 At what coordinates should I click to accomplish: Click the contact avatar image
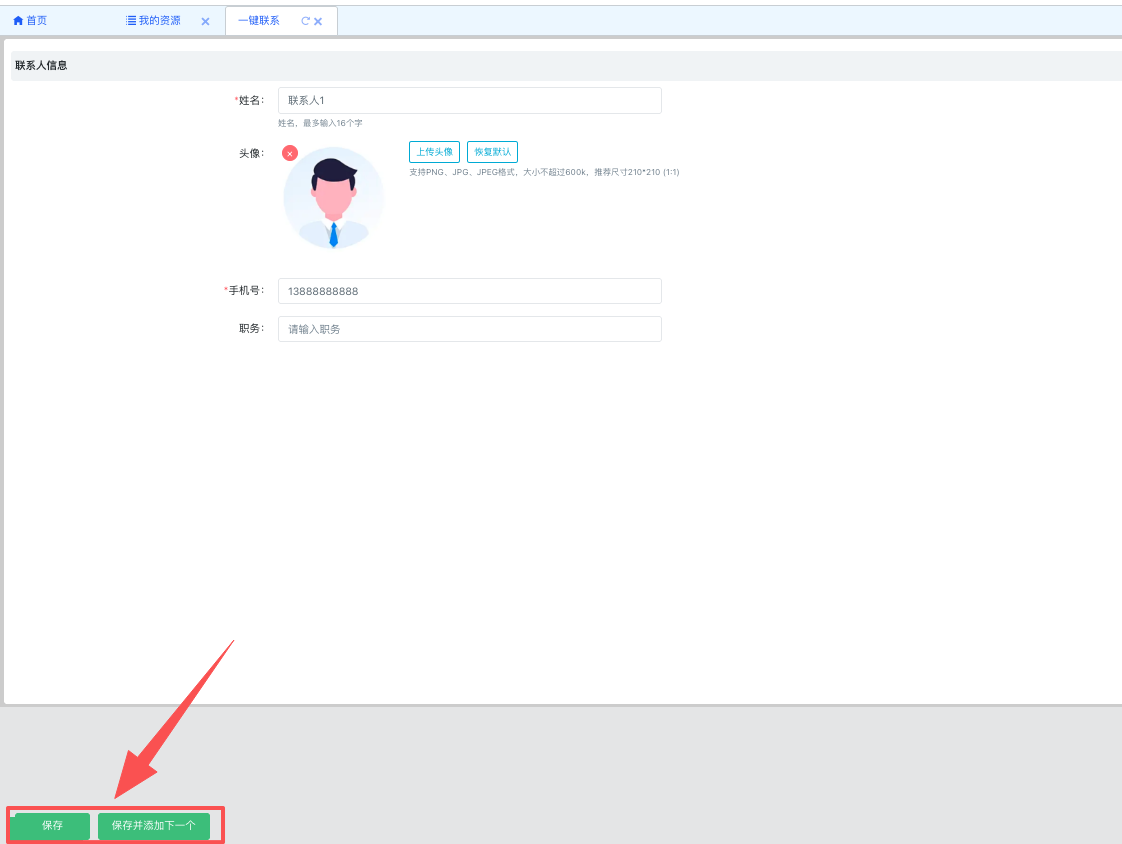pyautogui.click(x=333, y=198)
